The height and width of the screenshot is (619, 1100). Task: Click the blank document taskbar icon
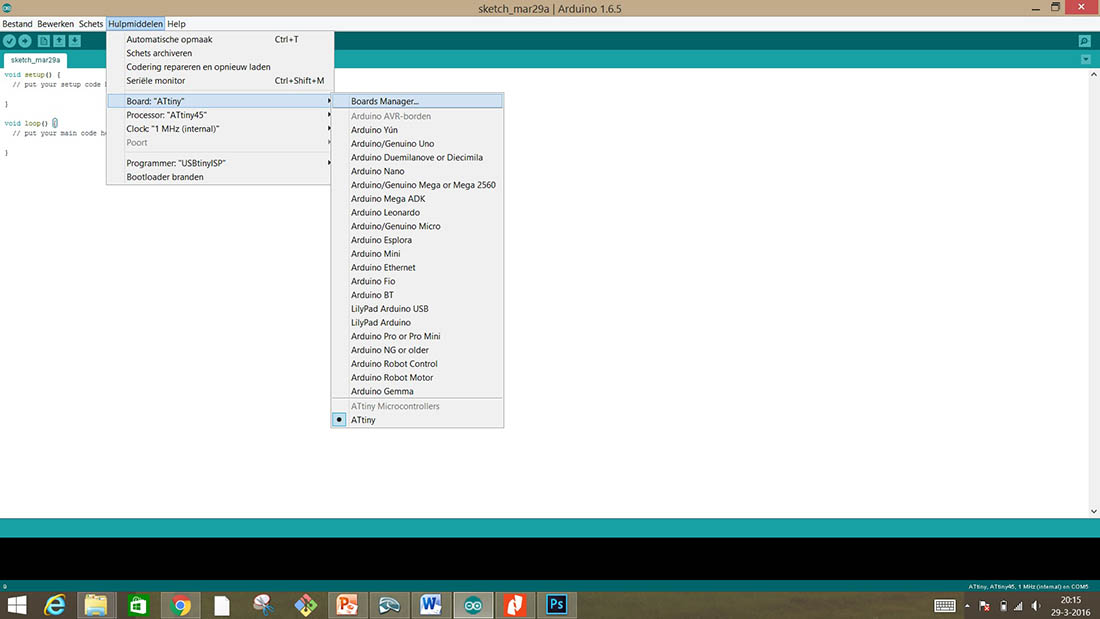[x=222, y=604]
